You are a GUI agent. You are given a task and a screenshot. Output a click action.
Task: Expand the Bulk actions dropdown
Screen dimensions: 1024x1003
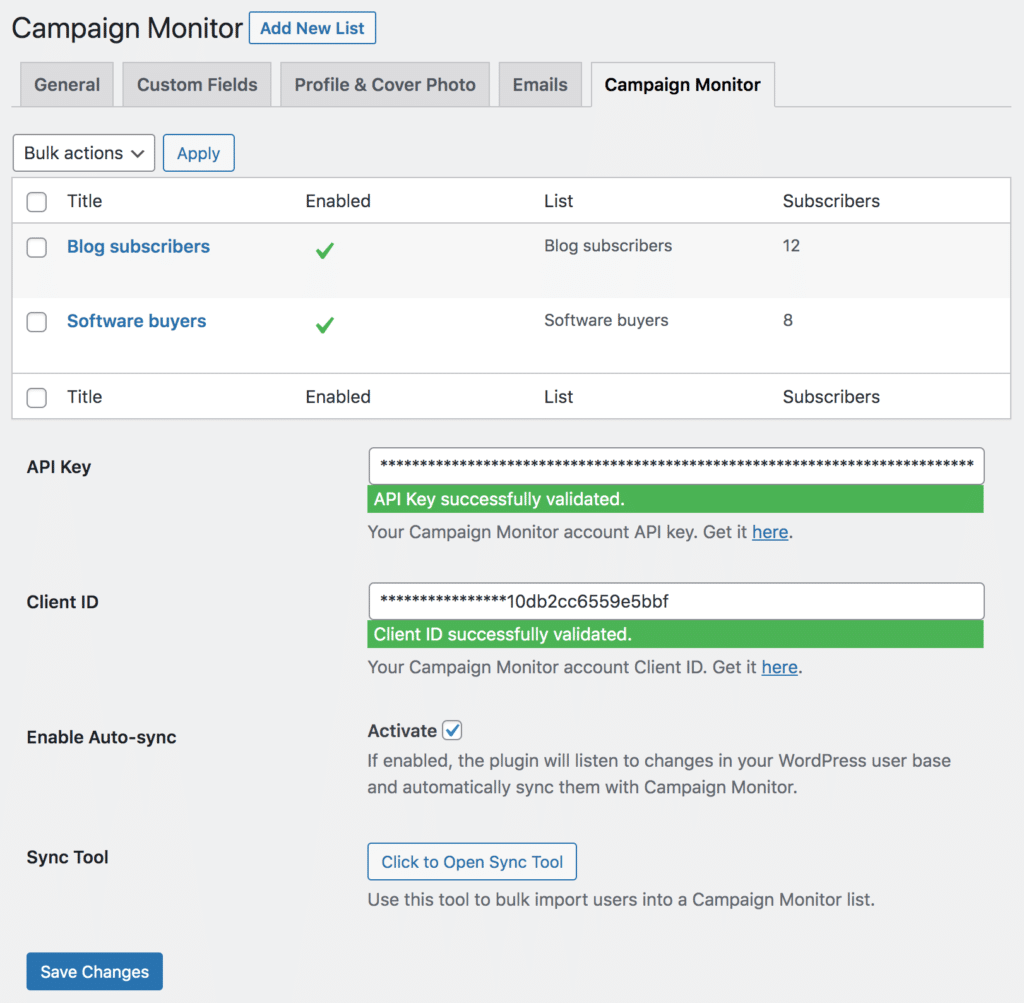click(x=84, y=153)
